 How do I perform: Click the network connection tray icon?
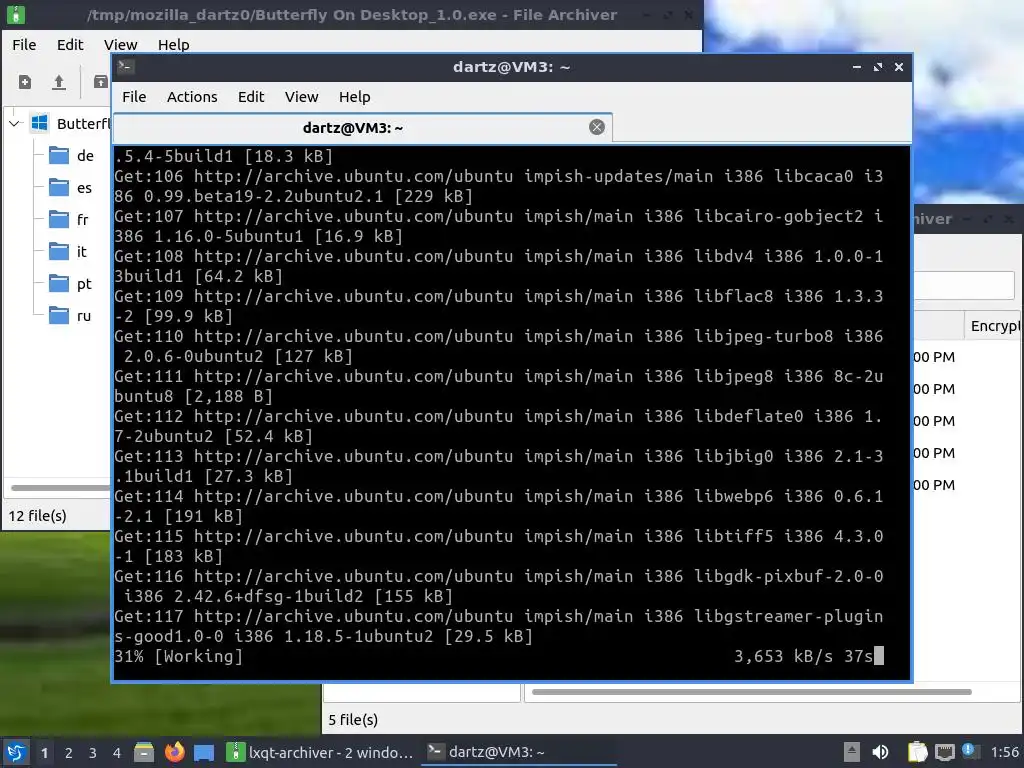[x=944, y=752]
